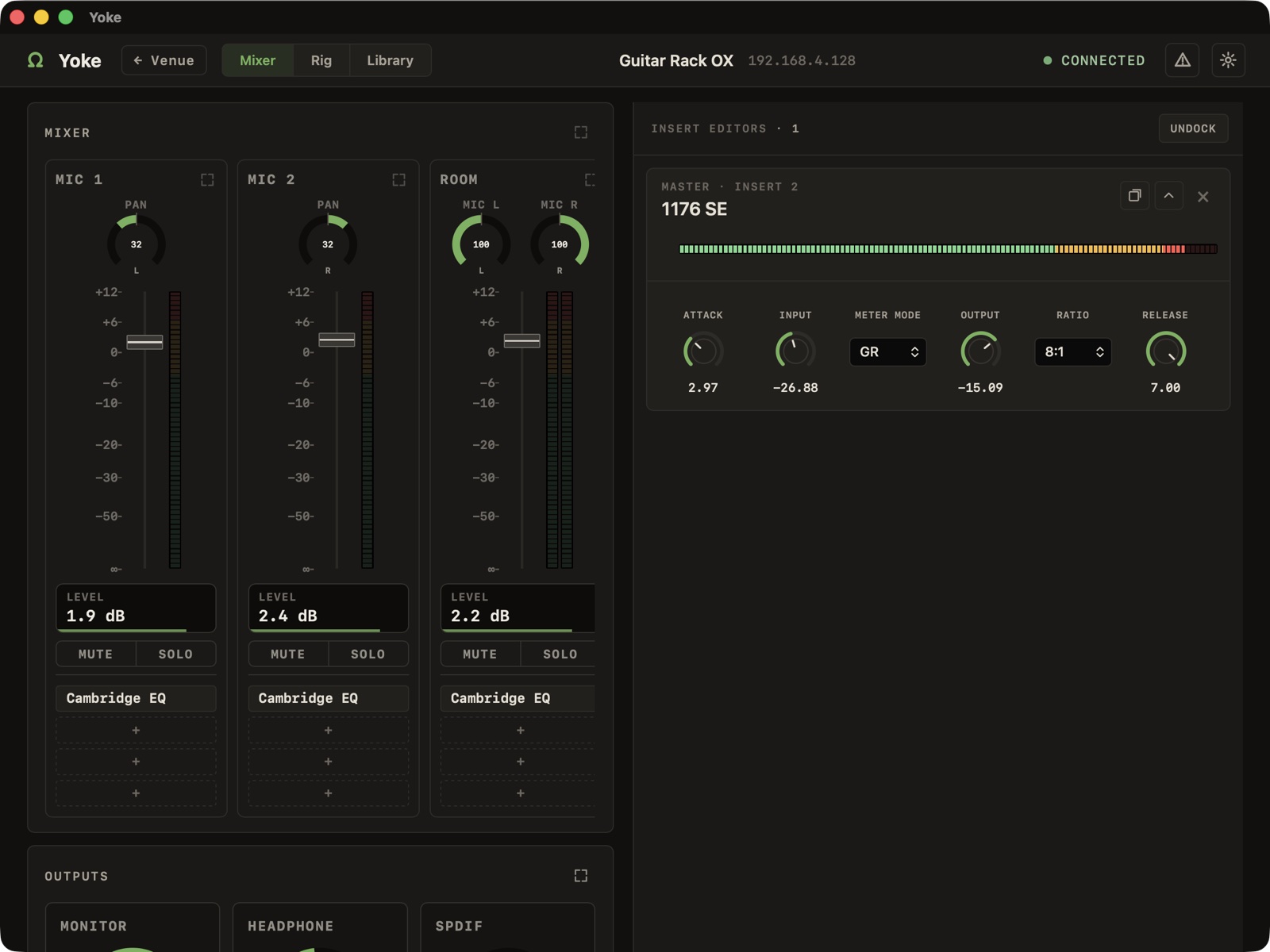Click the ROOM MIC R knob
1270x952 pixels.
pos(560,244)
